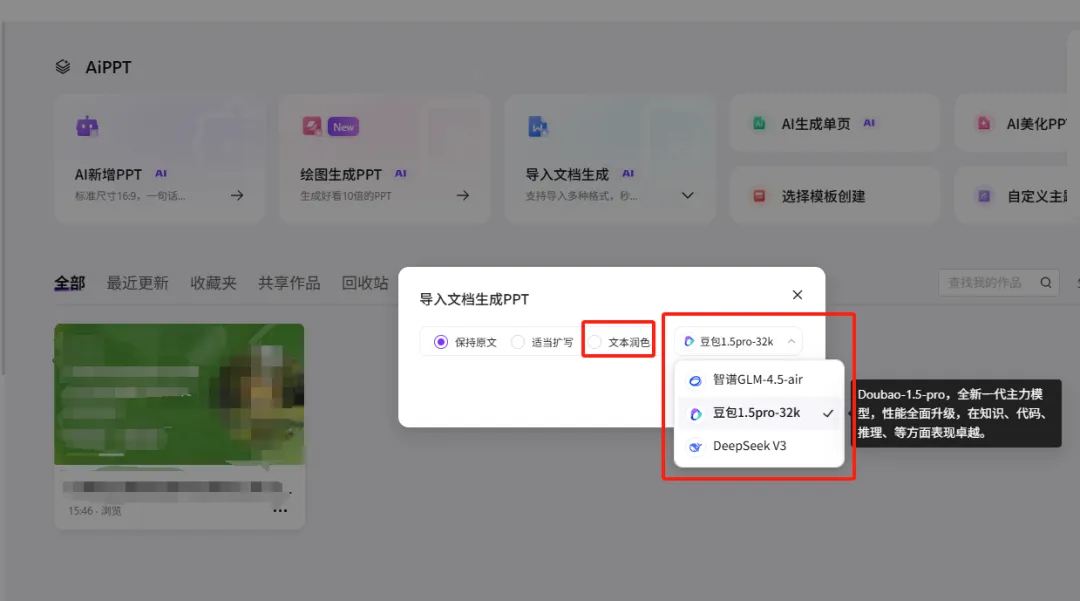This screenshot has width=1080, height=601.
Task: Click the AI美化PPT button
Action: (x=1017, y=124)
